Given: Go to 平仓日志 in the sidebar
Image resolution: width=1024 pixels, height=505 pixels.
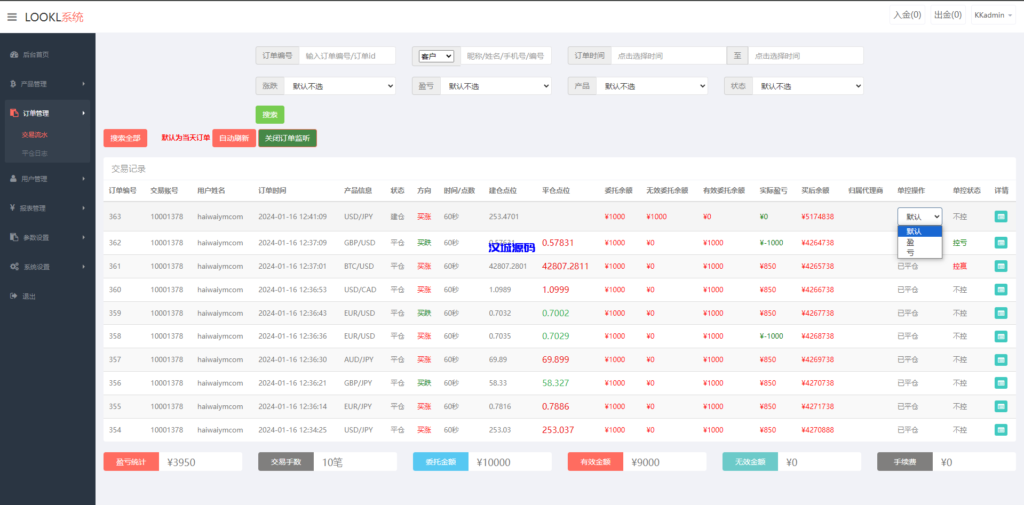Looking at the screenshot, I should 35,153.
